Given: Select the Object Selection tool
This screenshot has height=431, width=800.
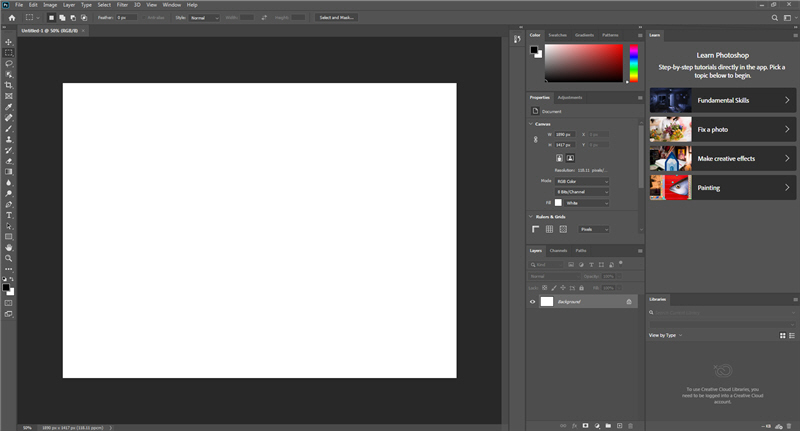Looking at the screenshot, I should click(x=9, y=74).
